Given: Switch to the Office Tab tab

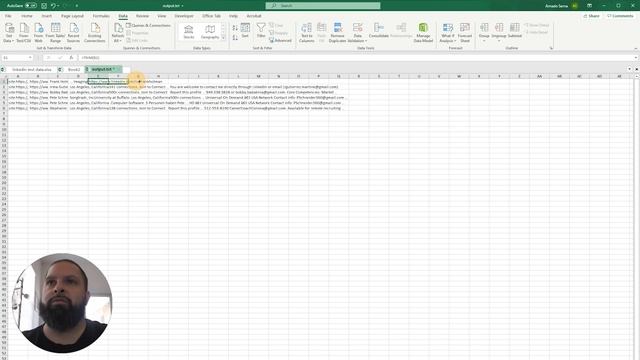Looking at the screenshot, I should coord(211,16).
